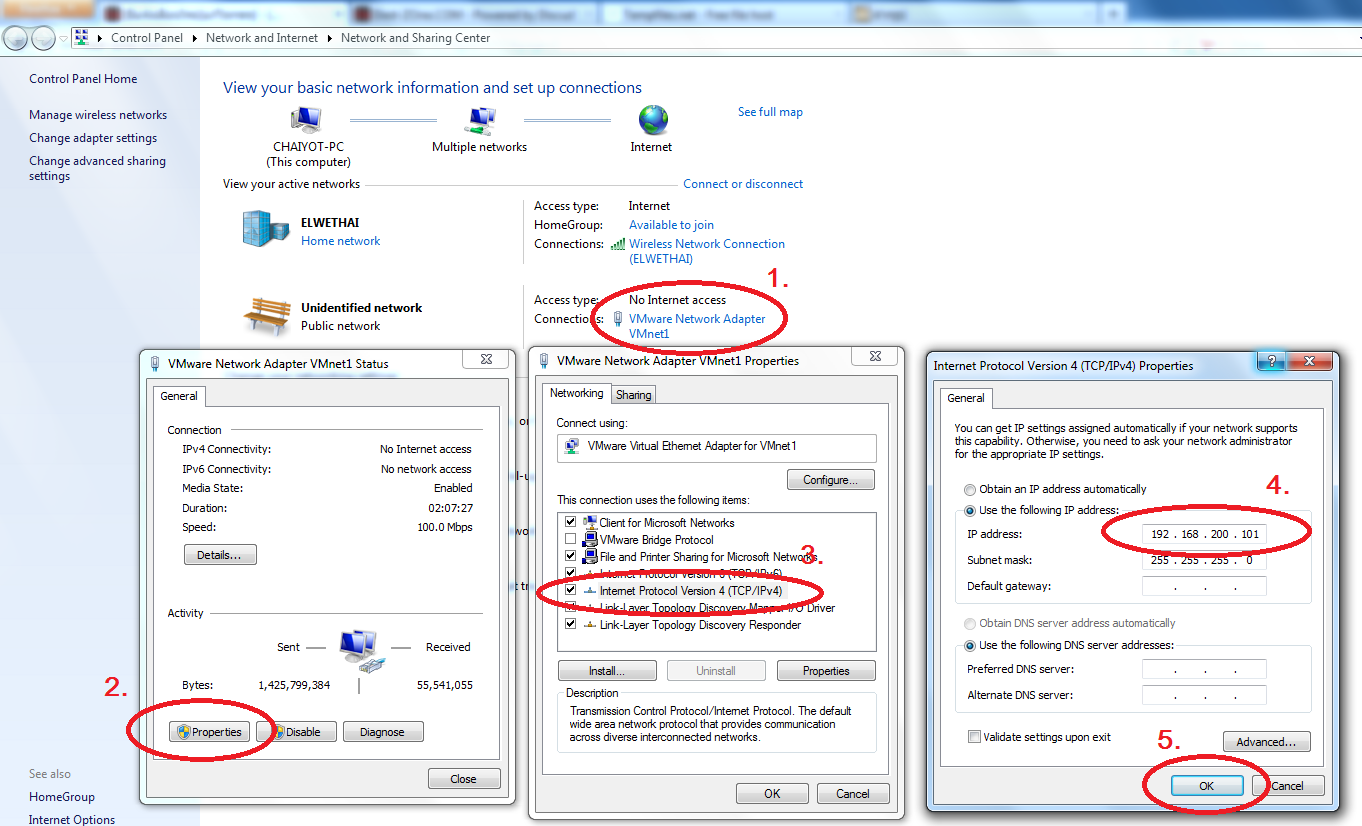Click the title bar icon of VMnet1 Status window
The height and width of the screenshot is (826, 1362).
pyautogui.click(x=155, y=363)
